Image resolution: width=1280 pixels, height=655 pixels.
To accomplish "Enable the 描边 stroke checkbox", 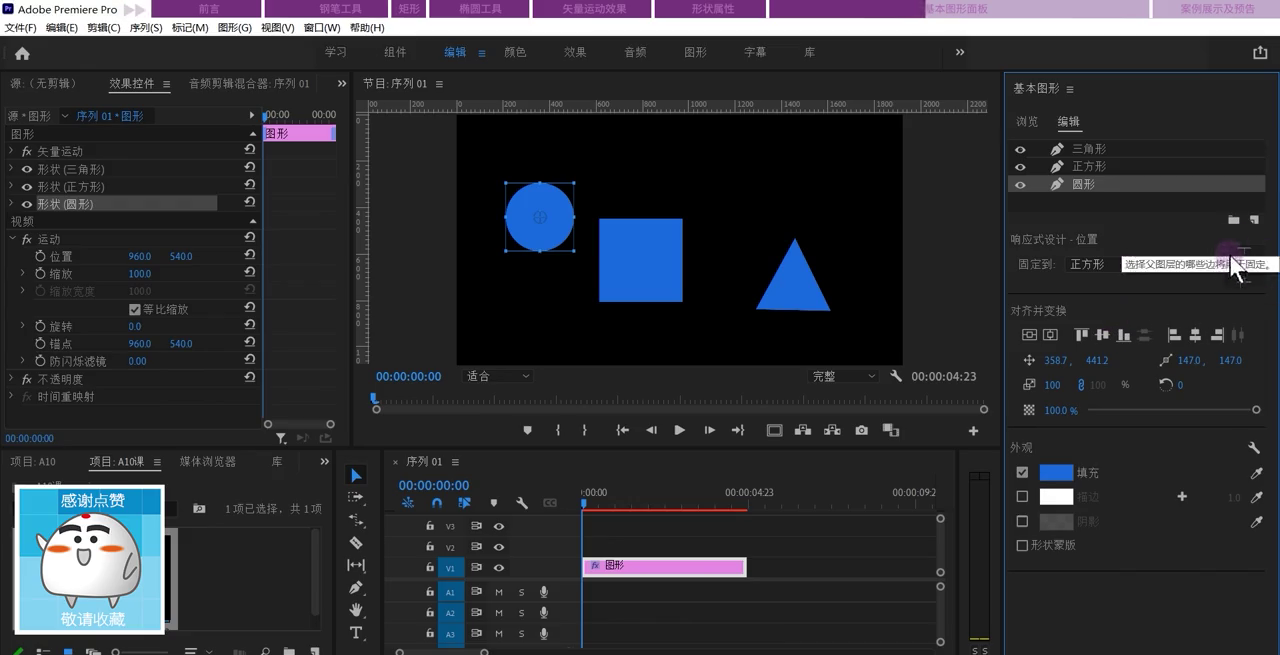I will (1022, 496).
